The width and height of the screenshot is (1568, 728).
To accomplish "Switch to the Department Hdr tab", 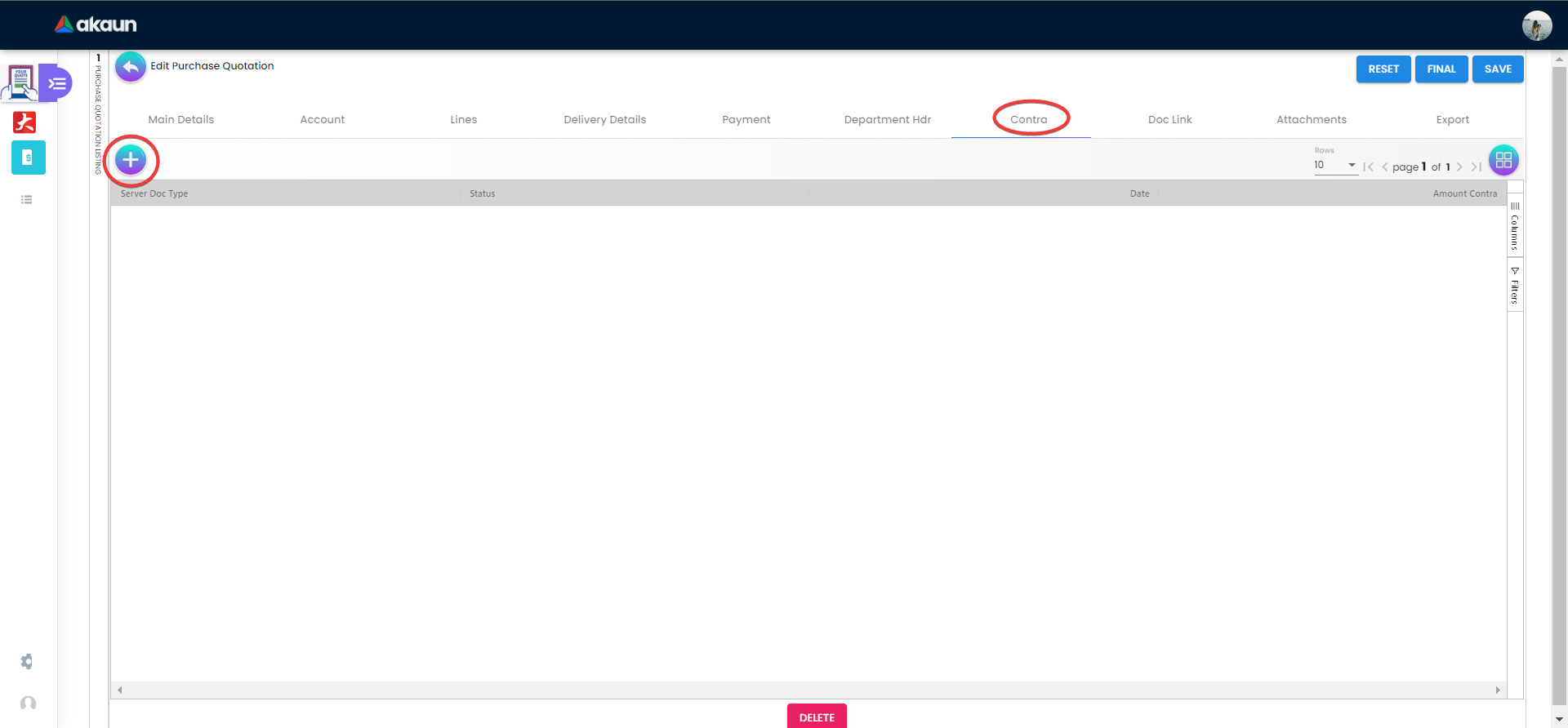I will point(888,119).
